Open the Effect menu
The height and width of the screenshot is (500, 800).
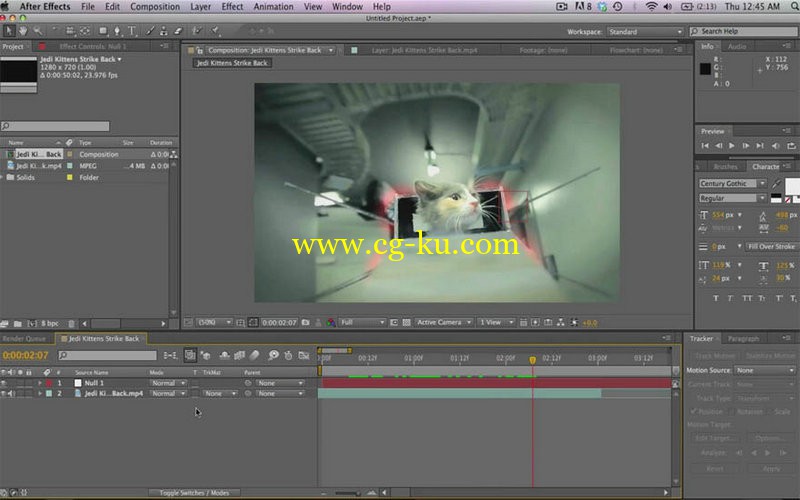[x=232, y=7]
